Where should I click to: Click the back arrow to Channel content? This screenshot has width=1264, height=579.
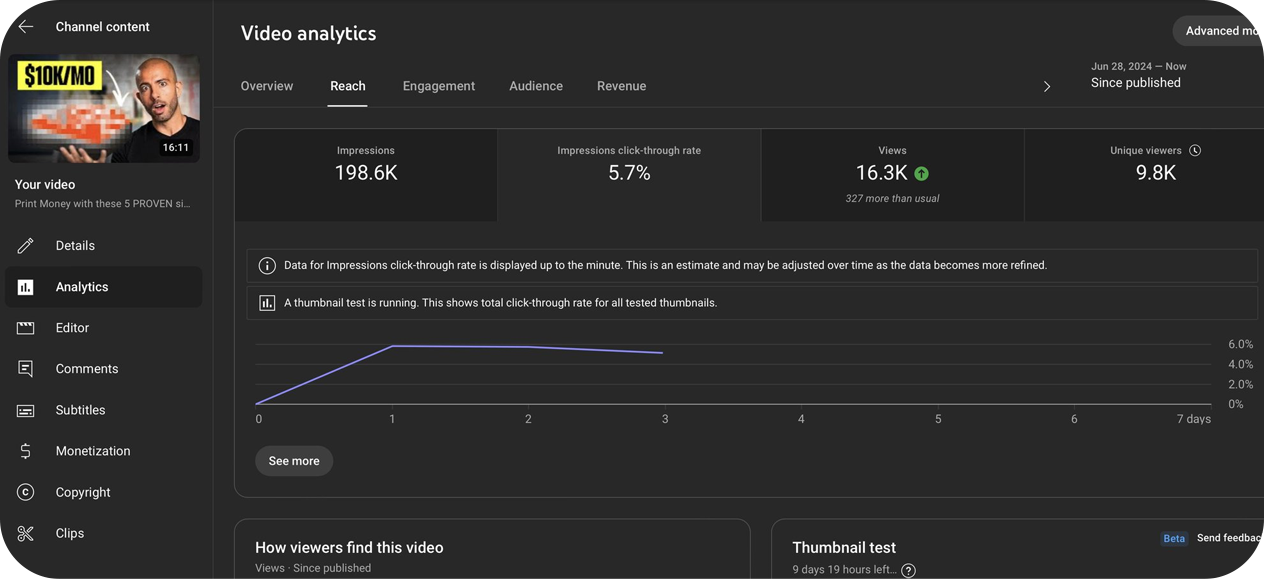[26, 27]
